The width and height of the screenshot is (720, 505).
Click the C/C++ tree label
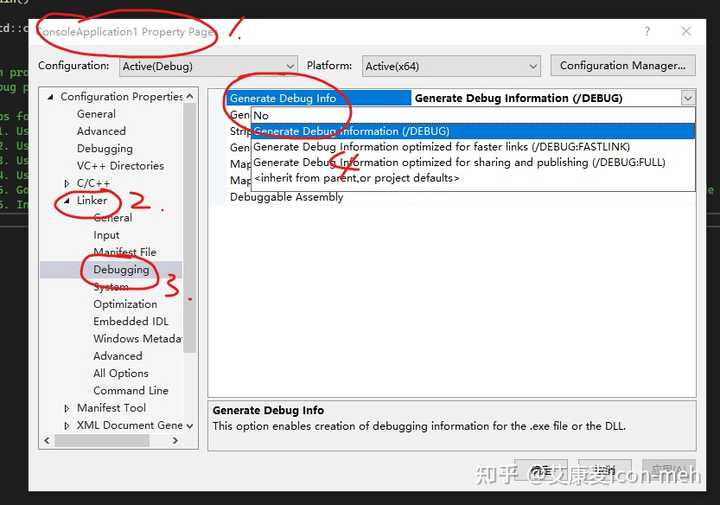(x=93, y=184)
